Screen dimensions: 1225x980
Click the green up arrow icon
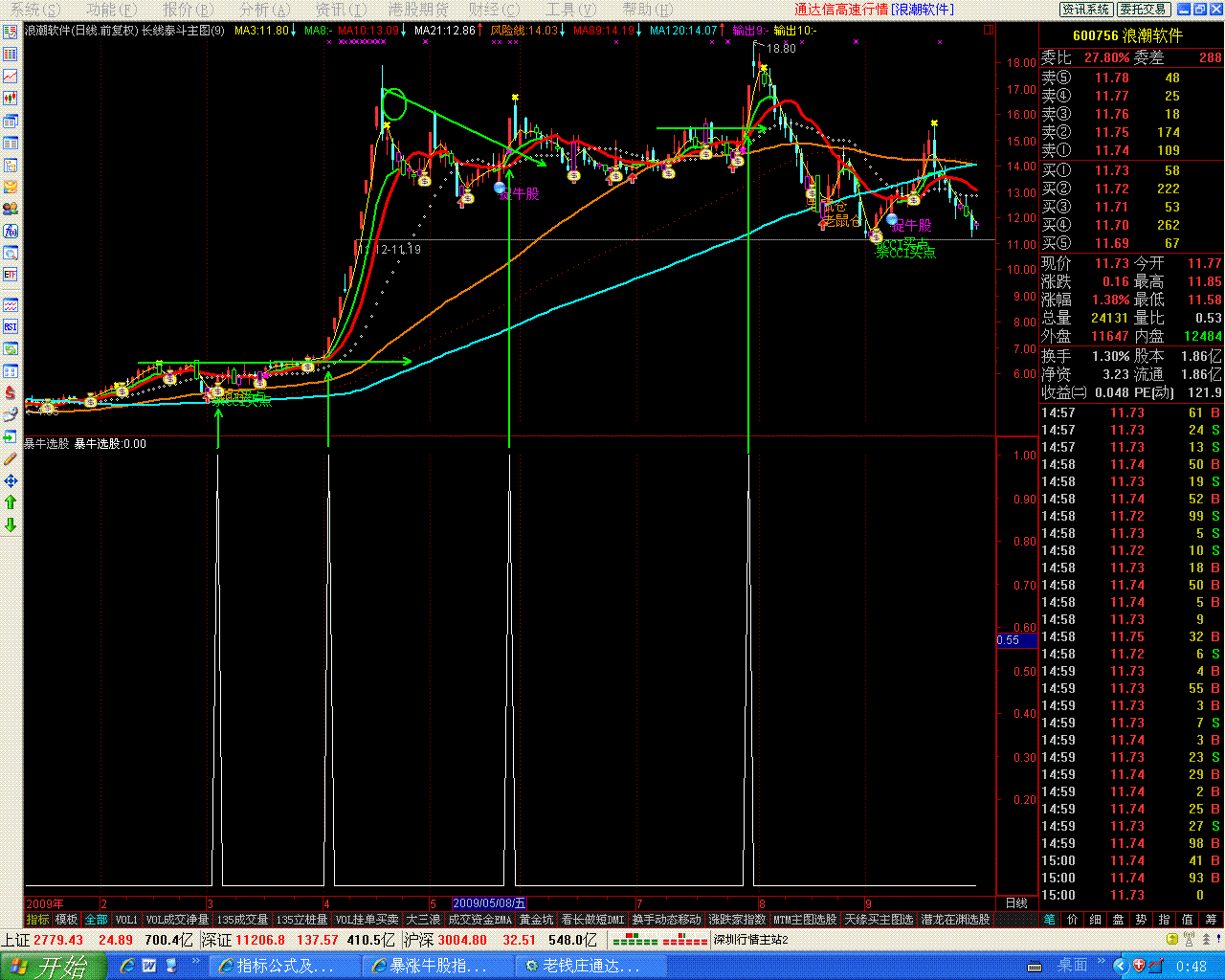click(x=11, y=502)
